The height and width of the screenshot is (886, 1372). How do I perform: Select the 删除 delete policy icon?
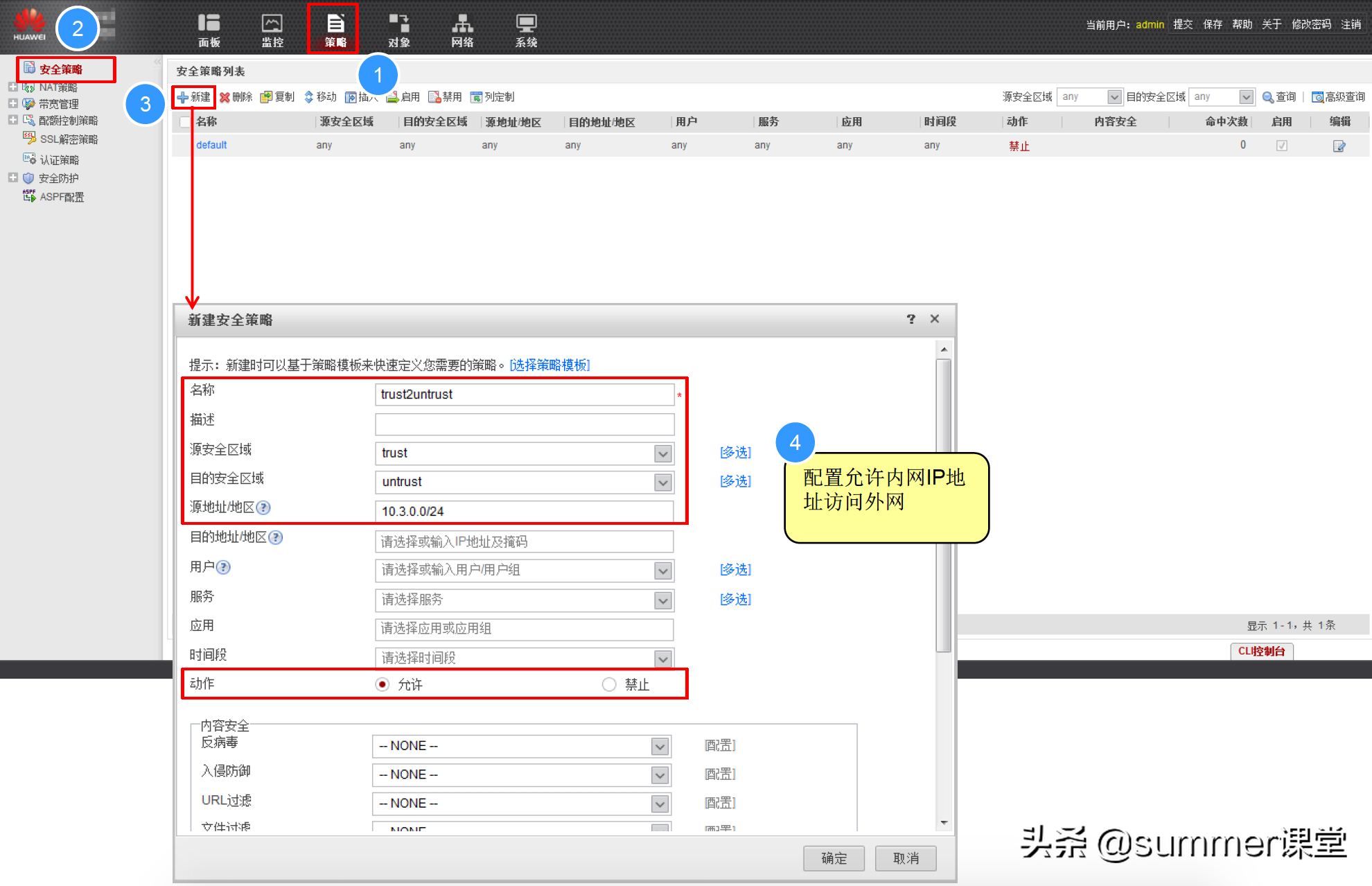point(236,96)
